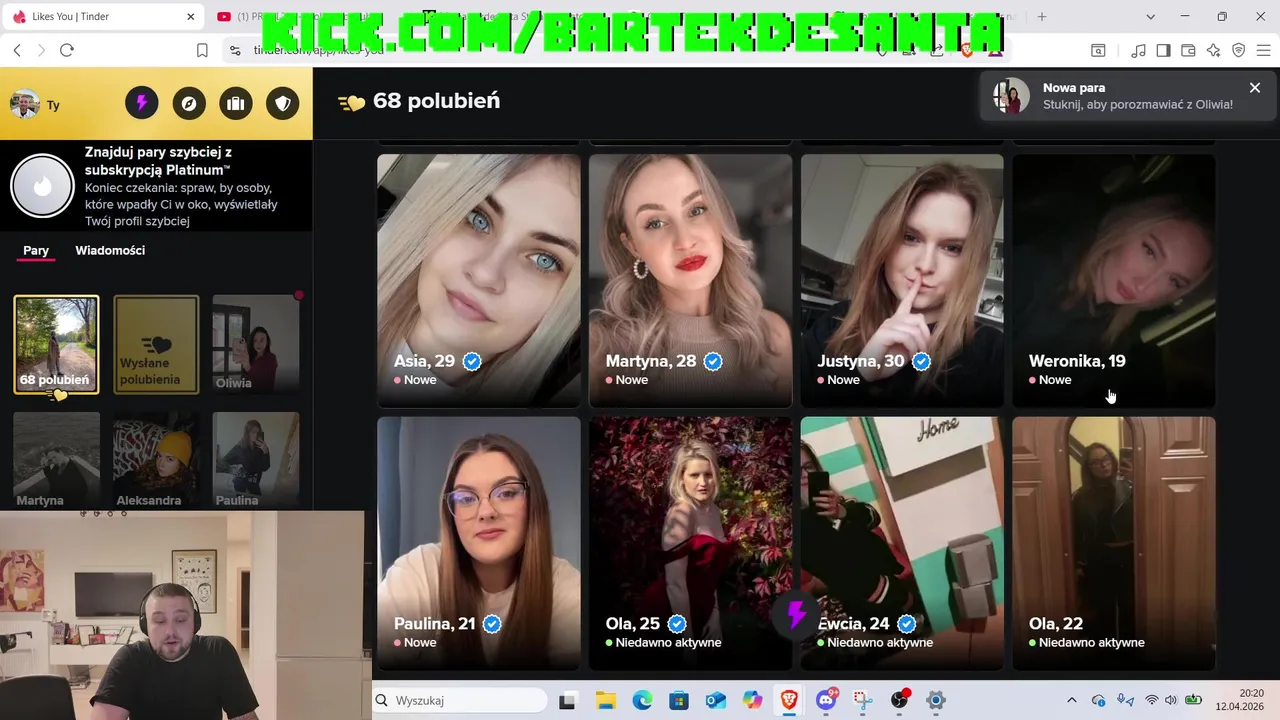Reload the Tinder page

click(67, 50)
